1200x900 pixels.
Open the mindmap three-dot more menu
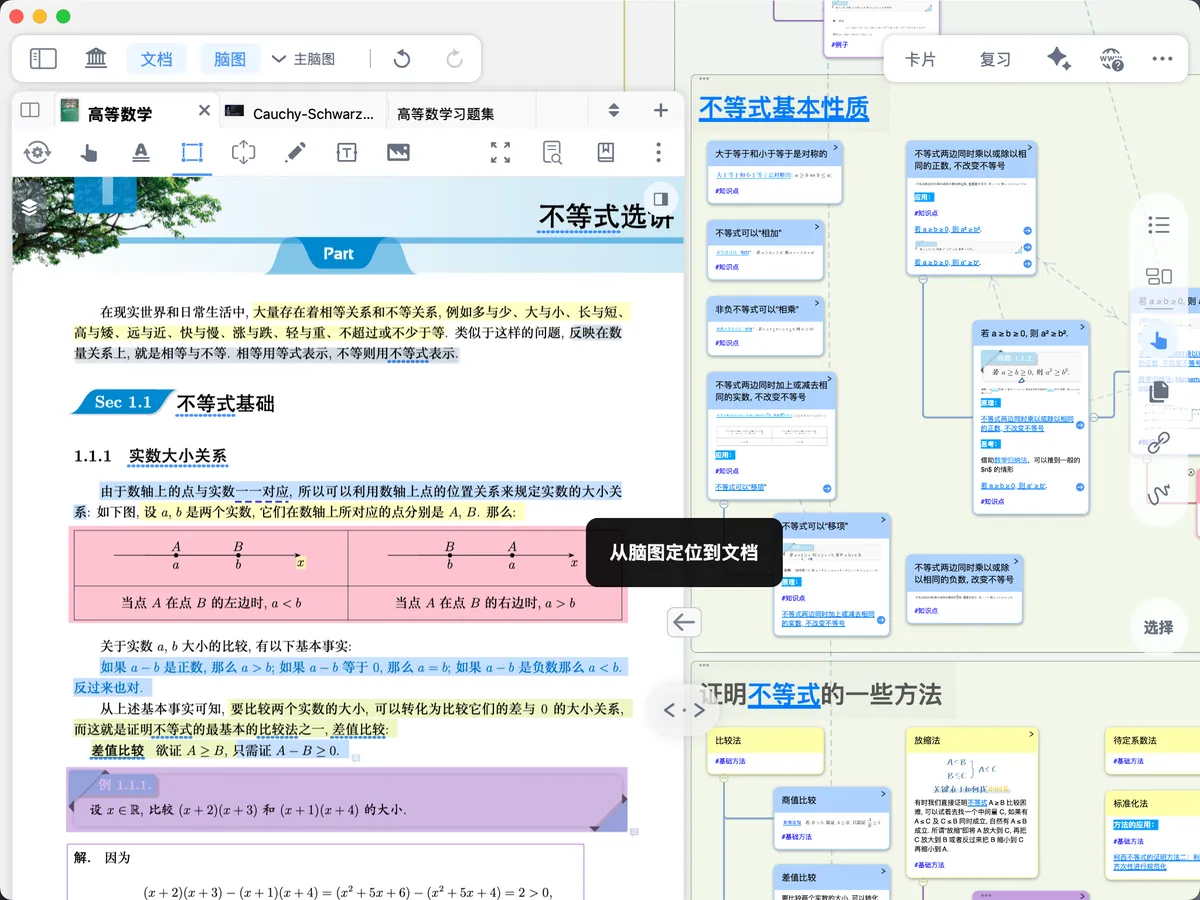(1162, 59)
